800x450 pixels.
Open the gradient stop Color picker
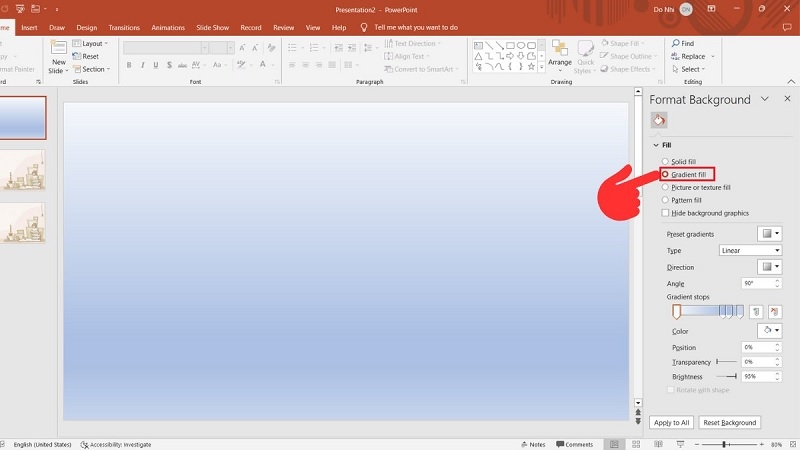769,331
